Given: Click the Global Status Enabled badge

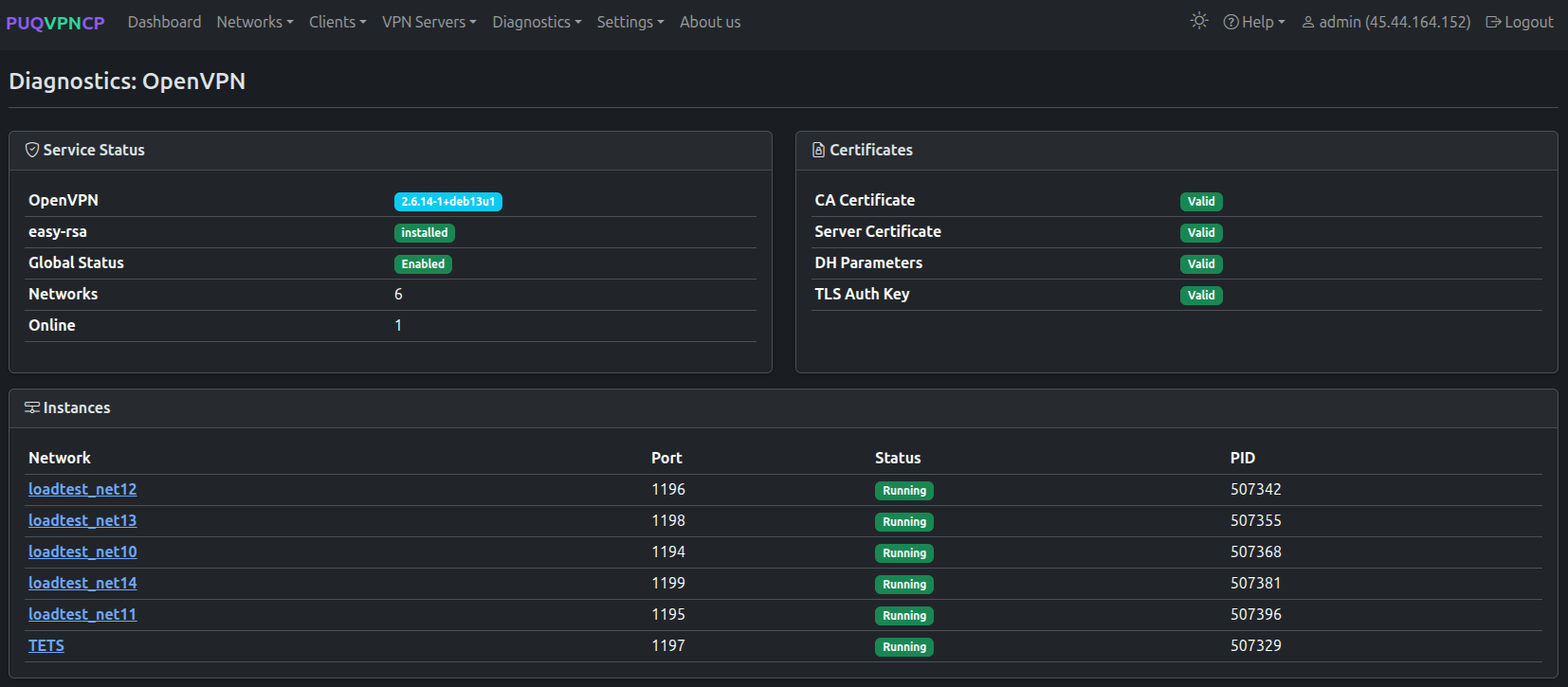Looking at the screenshot, I should [423, 263].
